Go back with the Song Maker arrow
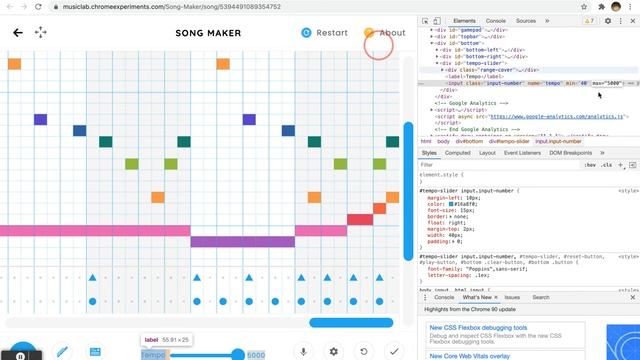This screenshot has width=640, height=360. (18, 33)
